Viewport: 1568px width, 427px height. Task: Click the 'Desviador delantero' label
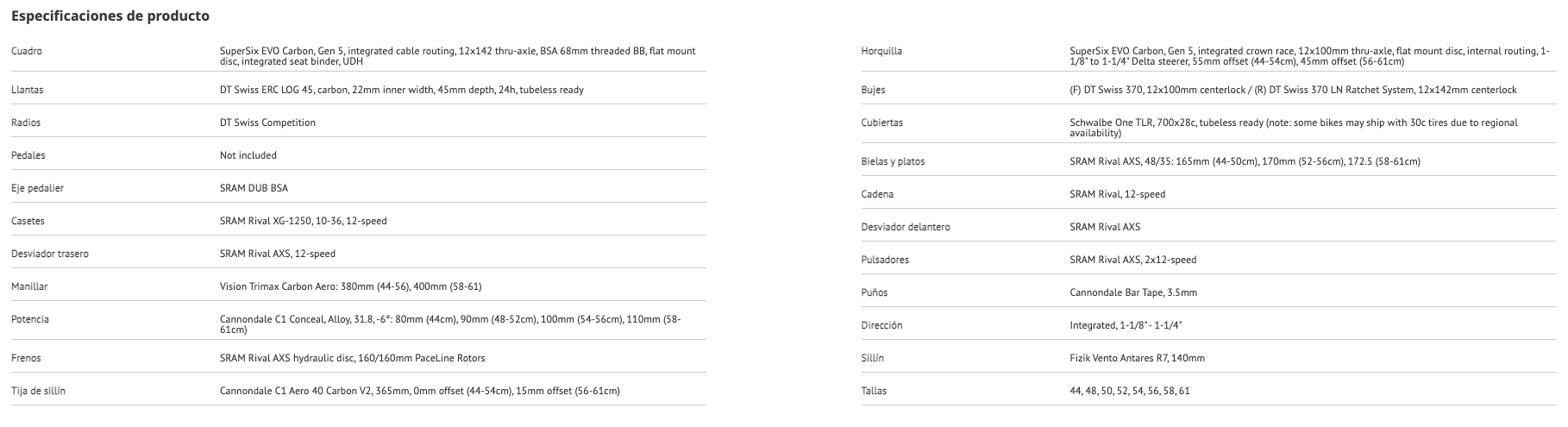tap(906, 227)
